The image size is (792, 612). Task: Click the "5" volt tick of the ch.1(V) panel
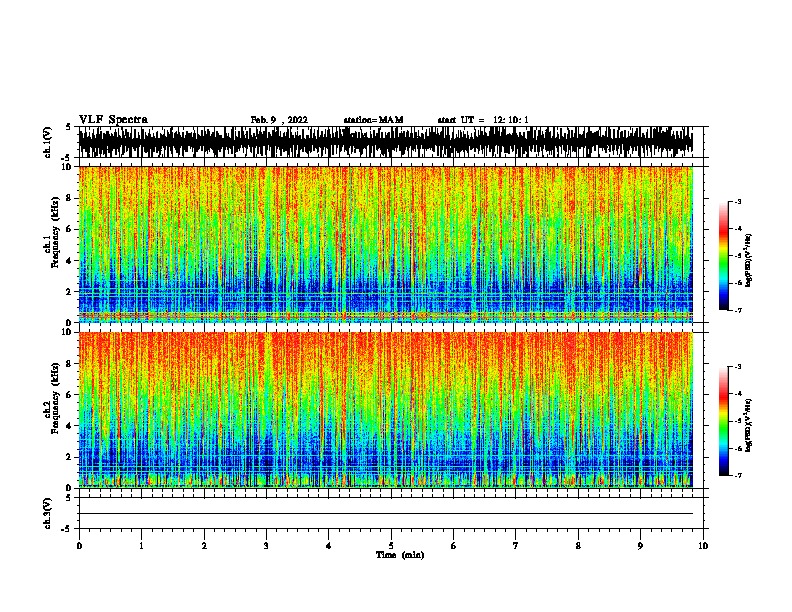pyautogui.click(x=68, y=127)
